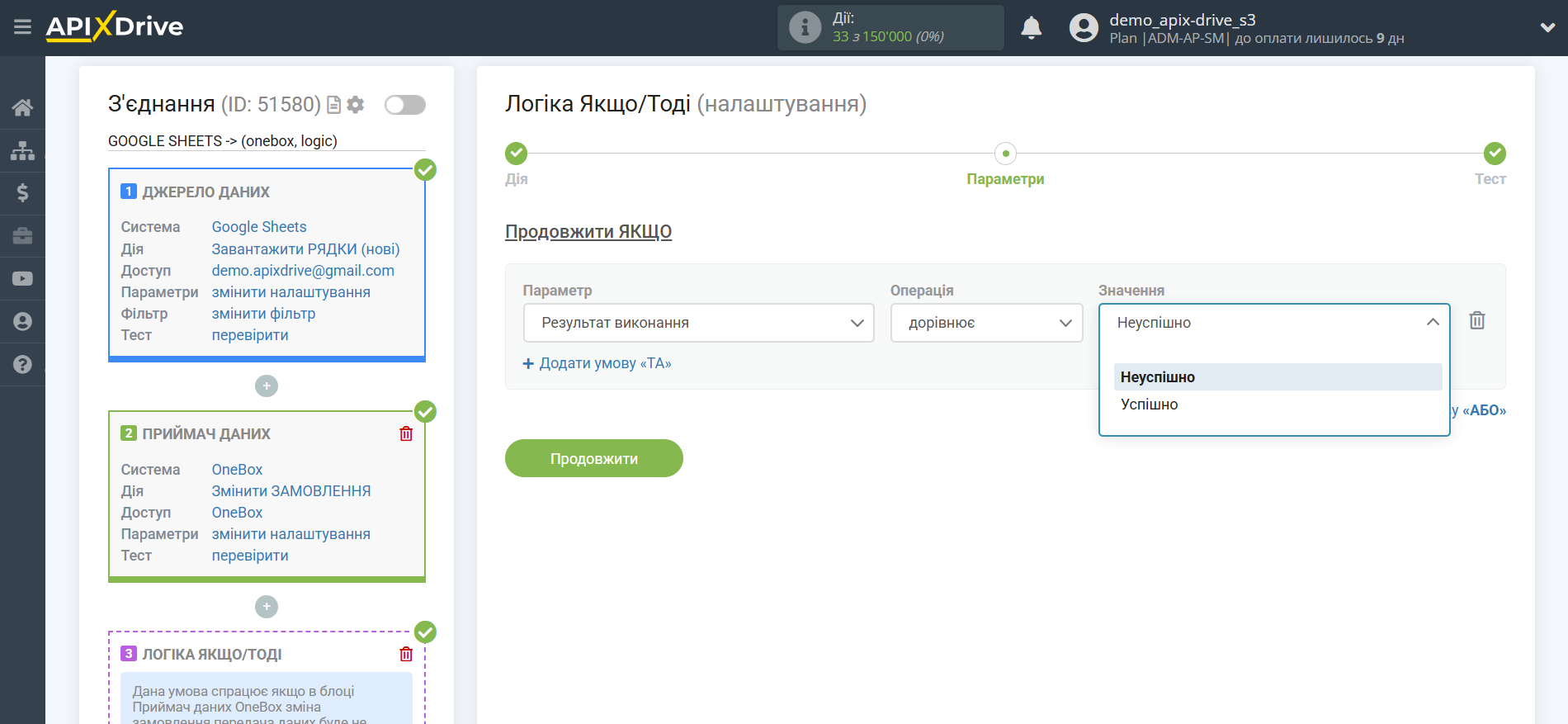
Task: Delete the data receiver block
Action: (x=406, y=433)
